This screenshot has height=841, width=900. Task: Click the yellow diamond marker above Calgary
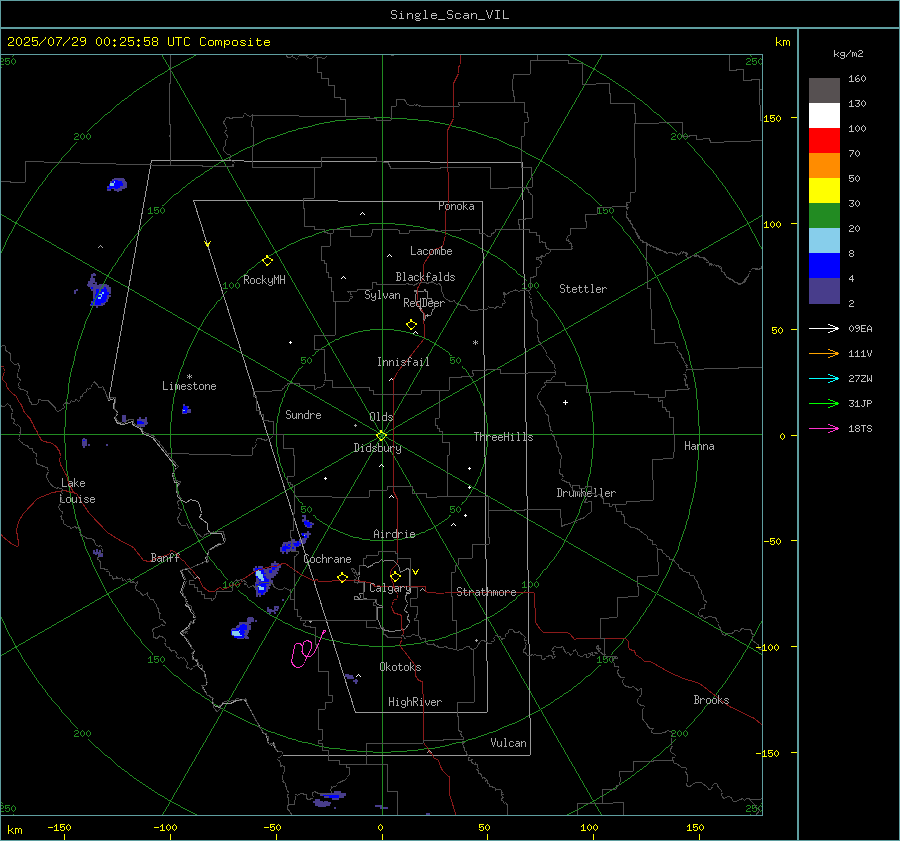[395, 576]
